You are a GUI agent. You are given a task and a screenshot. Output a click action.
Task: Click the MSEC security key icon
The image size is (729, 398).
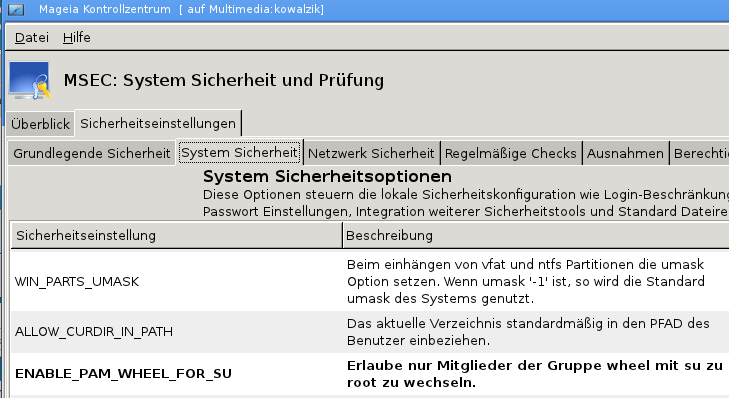[x=29, y=80]
